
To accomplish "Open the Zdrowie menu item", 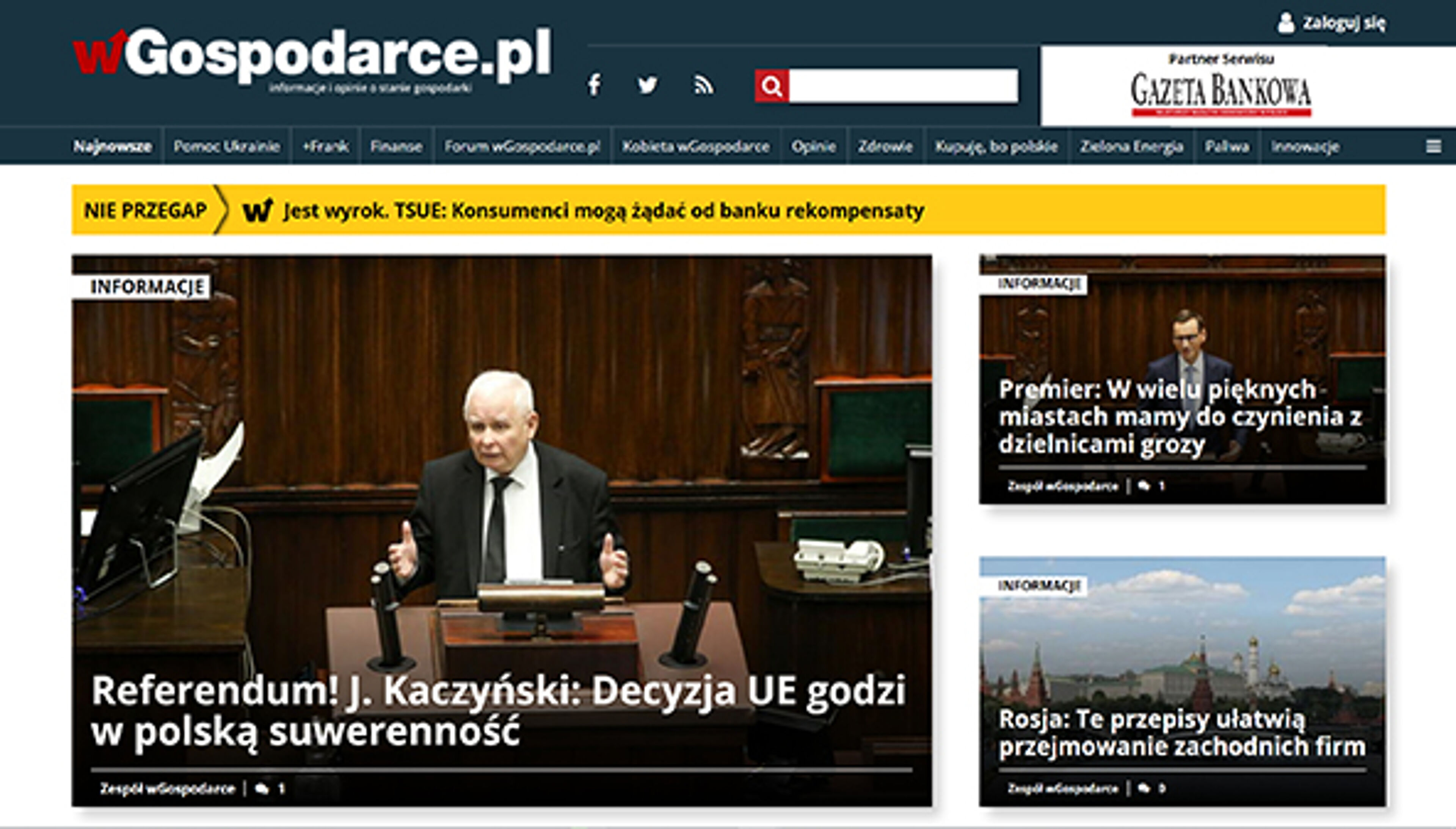I will pyautogui.click(x=886, y=146).
